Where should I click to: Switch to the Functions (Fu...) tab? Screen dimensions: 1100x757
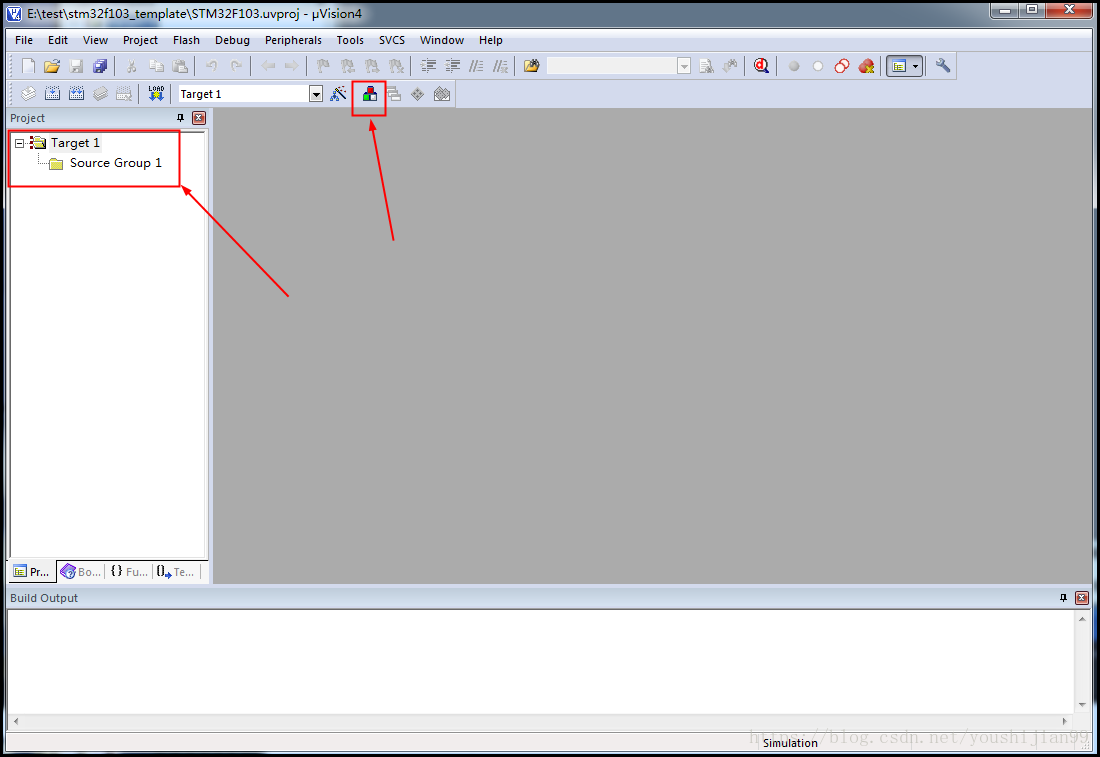click(129, 572)
